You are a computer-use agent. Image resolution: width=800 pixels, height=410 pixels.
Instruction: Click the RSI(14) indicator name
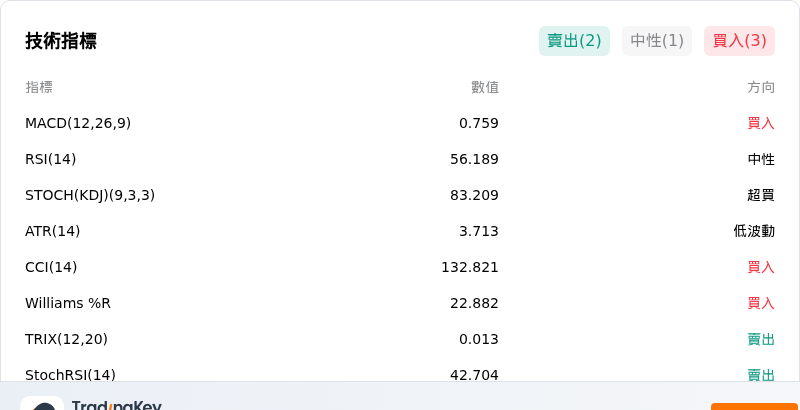coord(51,160)
